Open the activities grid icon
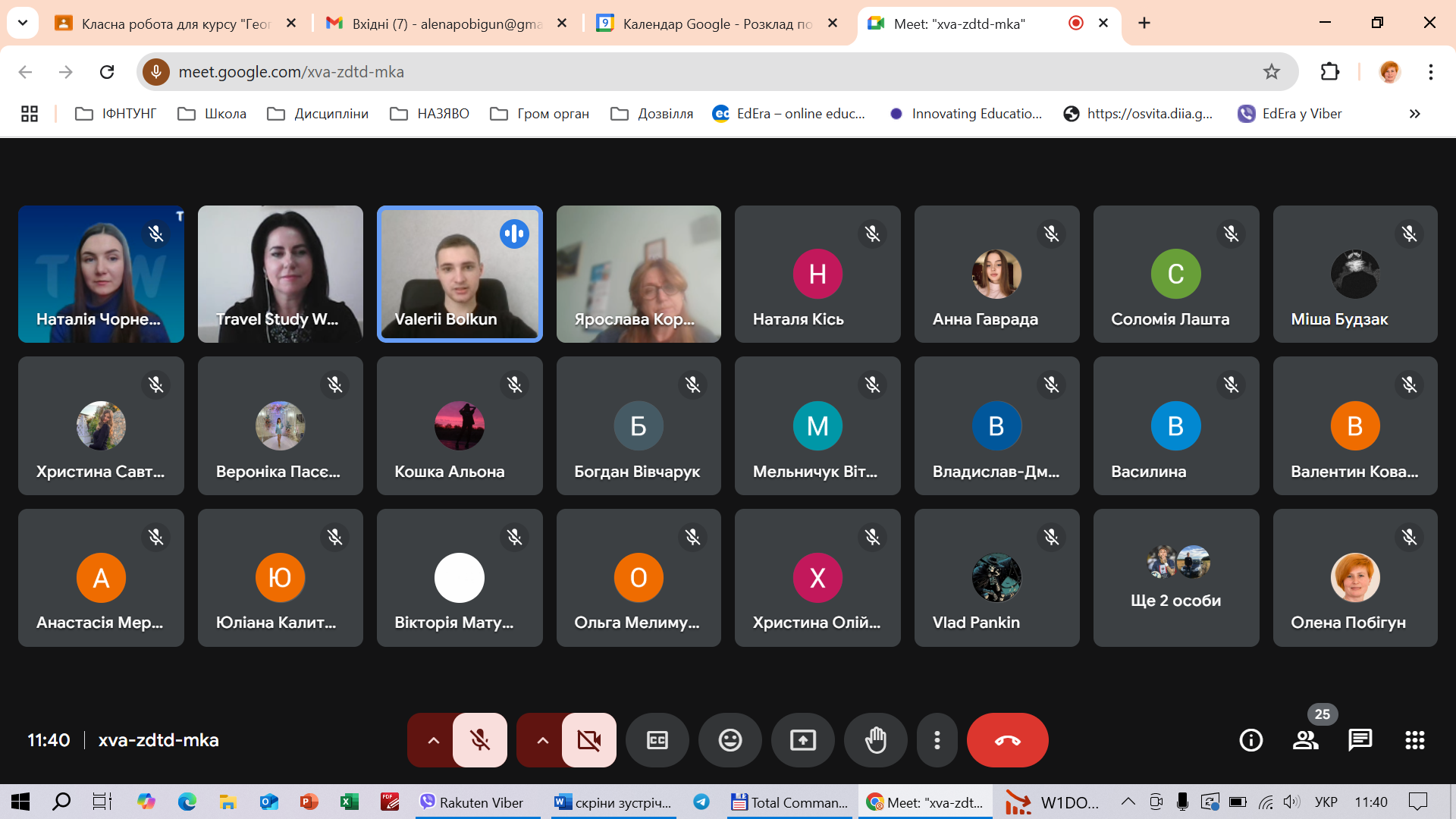Screen dimensions: 1456x819 (x=1414, y=740)
